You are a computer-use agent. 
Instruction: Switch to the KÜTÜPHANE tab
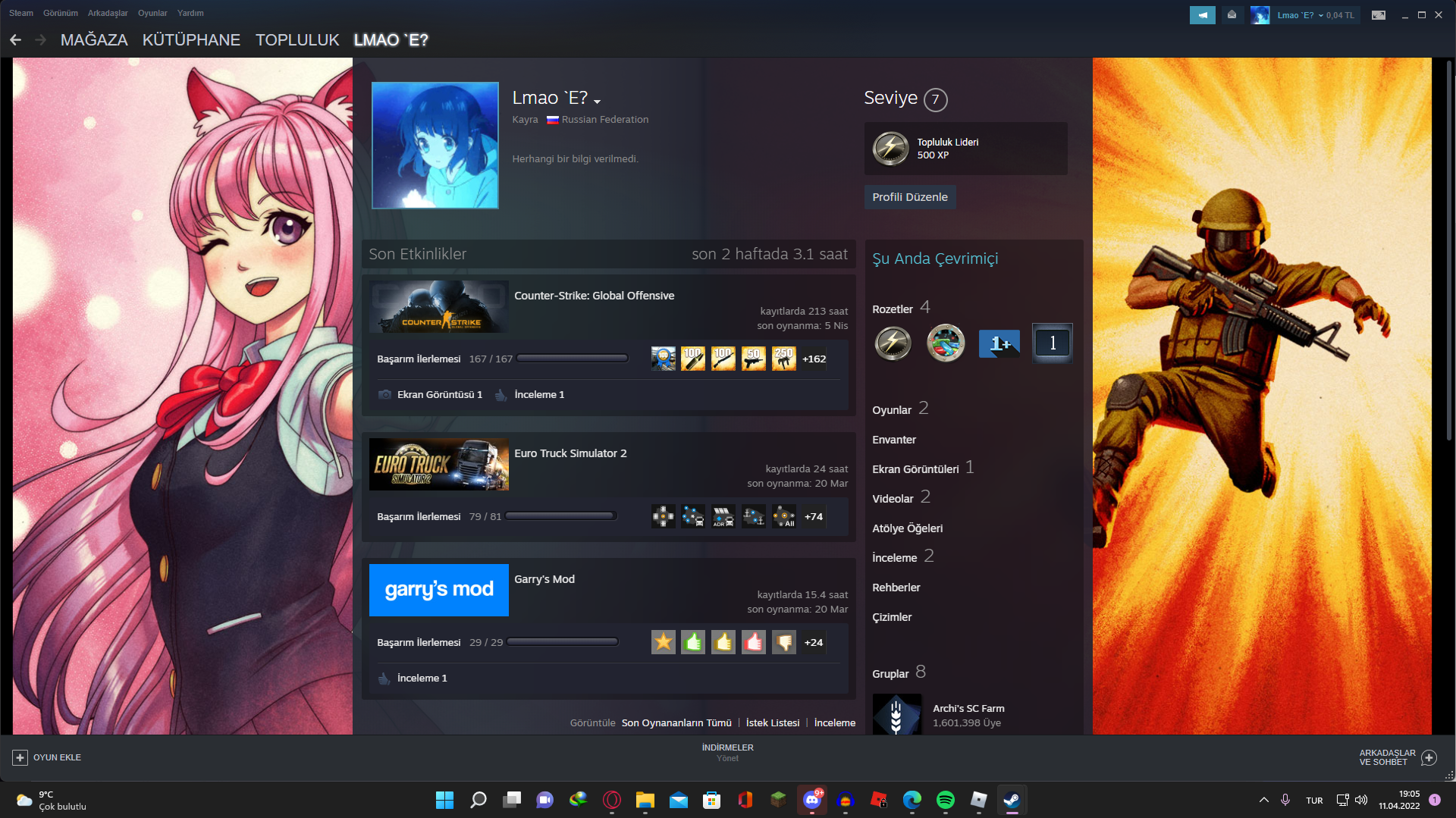coord(191,40)
